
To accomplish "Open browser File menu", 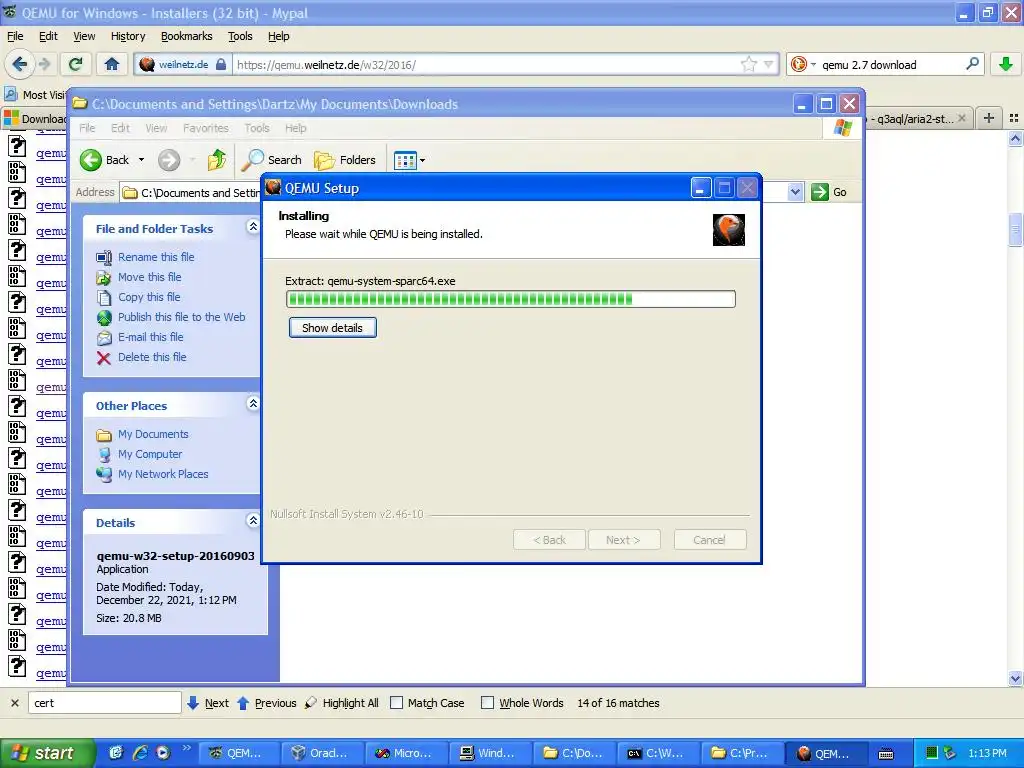I will point(15,36).
